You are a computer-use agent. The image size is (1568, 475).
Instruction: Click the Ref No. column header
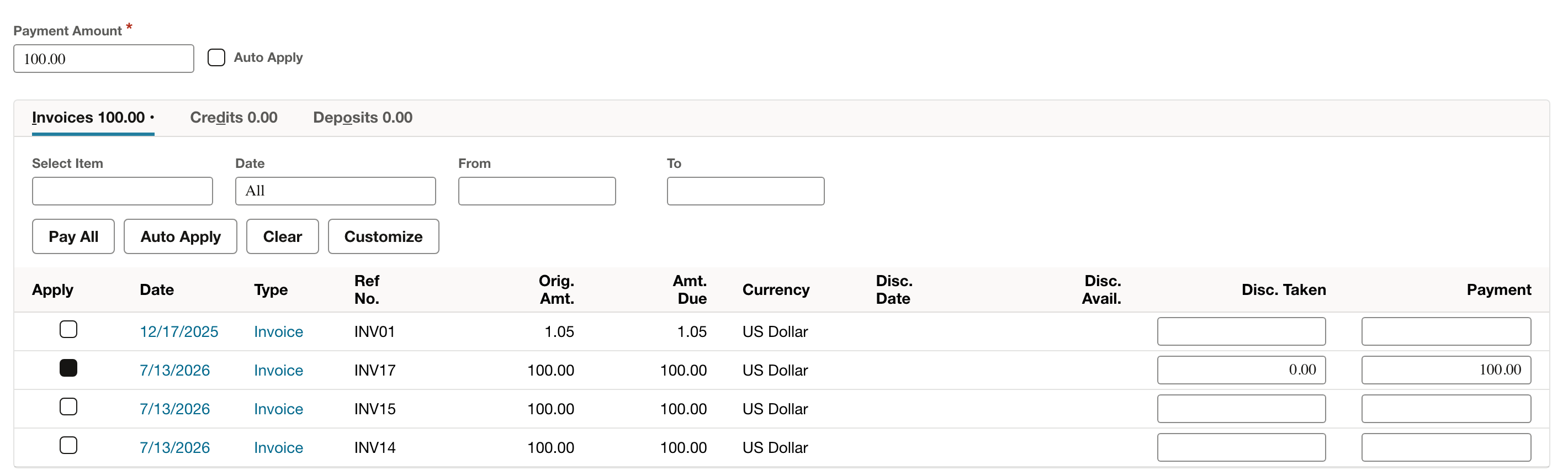pos(367,290)
